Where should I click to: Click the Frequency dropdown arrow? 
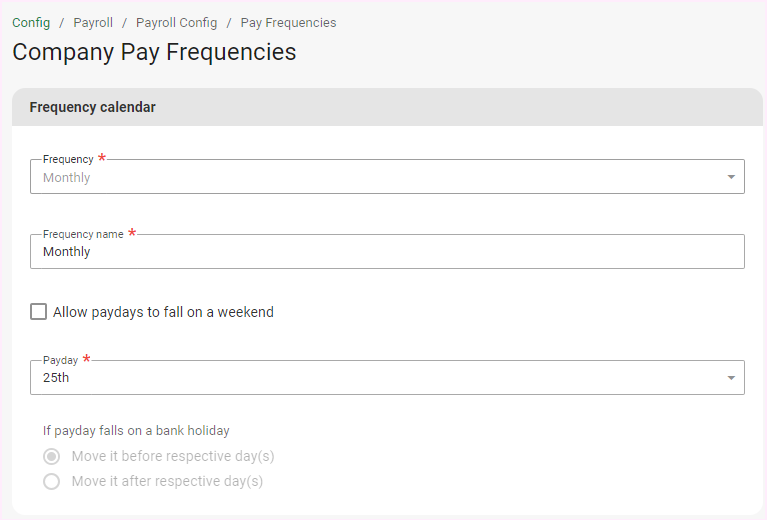731,178
